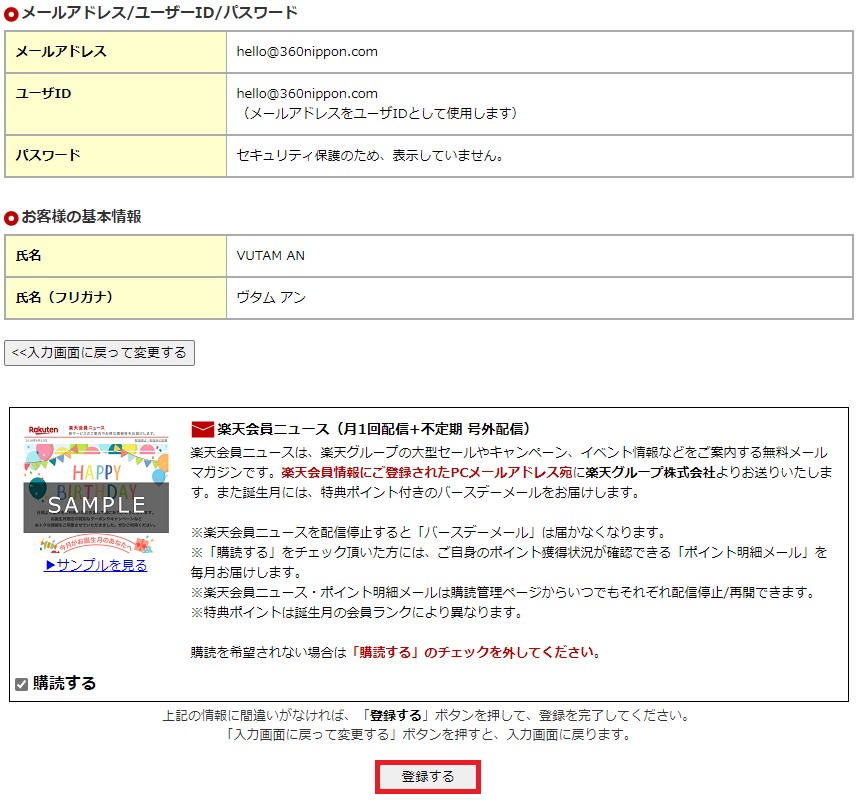
Task: Click red bullet beside メールアドレス/ユーザーID/パスワード heading
Action: (x=11, y=14)
